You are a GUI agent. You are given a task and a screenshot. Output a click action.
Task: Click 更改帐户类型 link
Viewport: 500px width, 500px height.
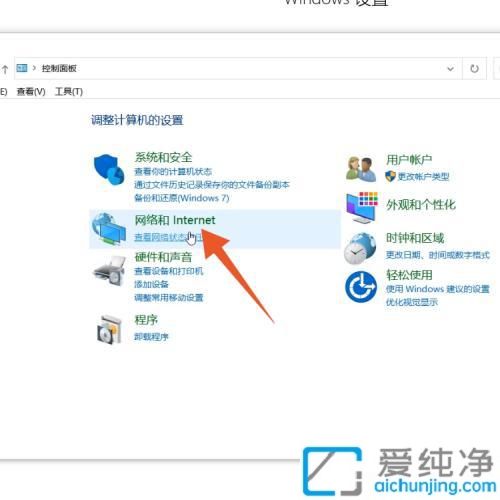point(423,177)
